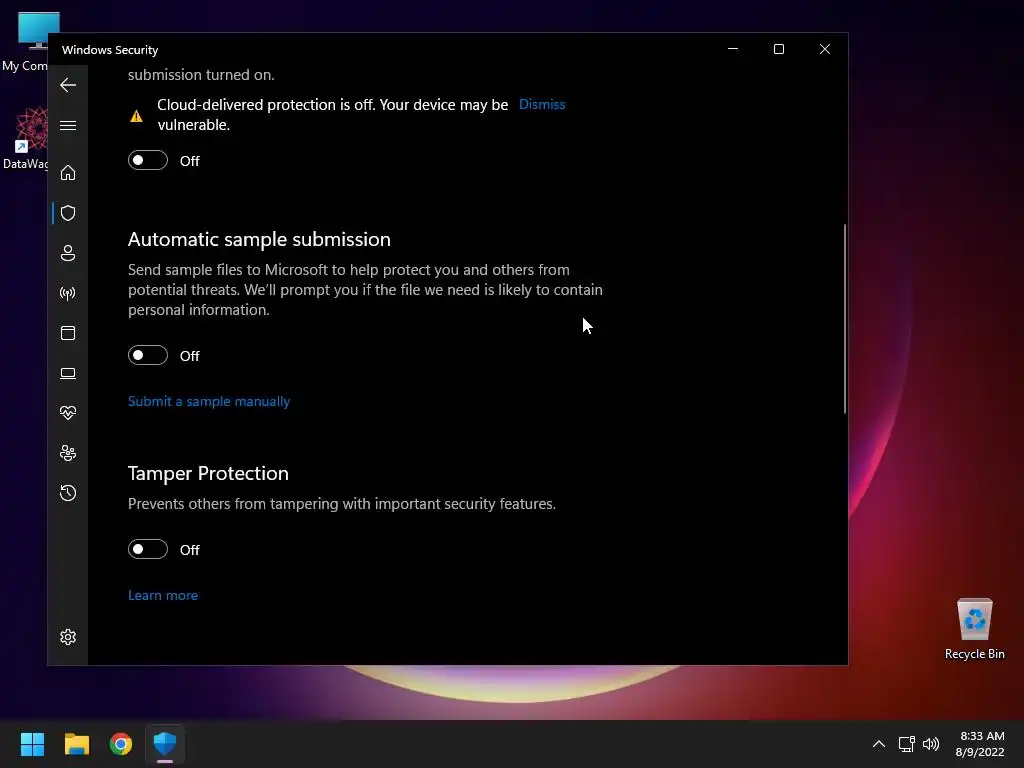Click the cloud protection warning triangle icon

tap(136, 116)
